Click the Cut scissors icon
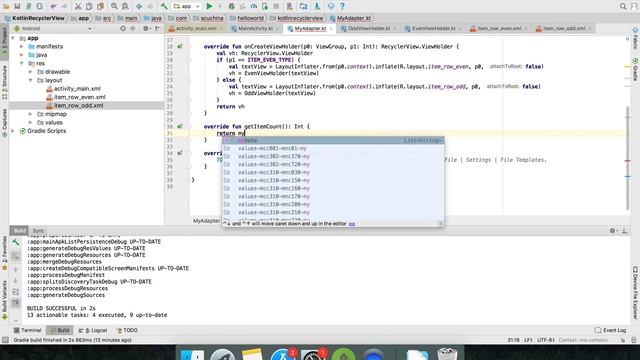 pos(78,7)
